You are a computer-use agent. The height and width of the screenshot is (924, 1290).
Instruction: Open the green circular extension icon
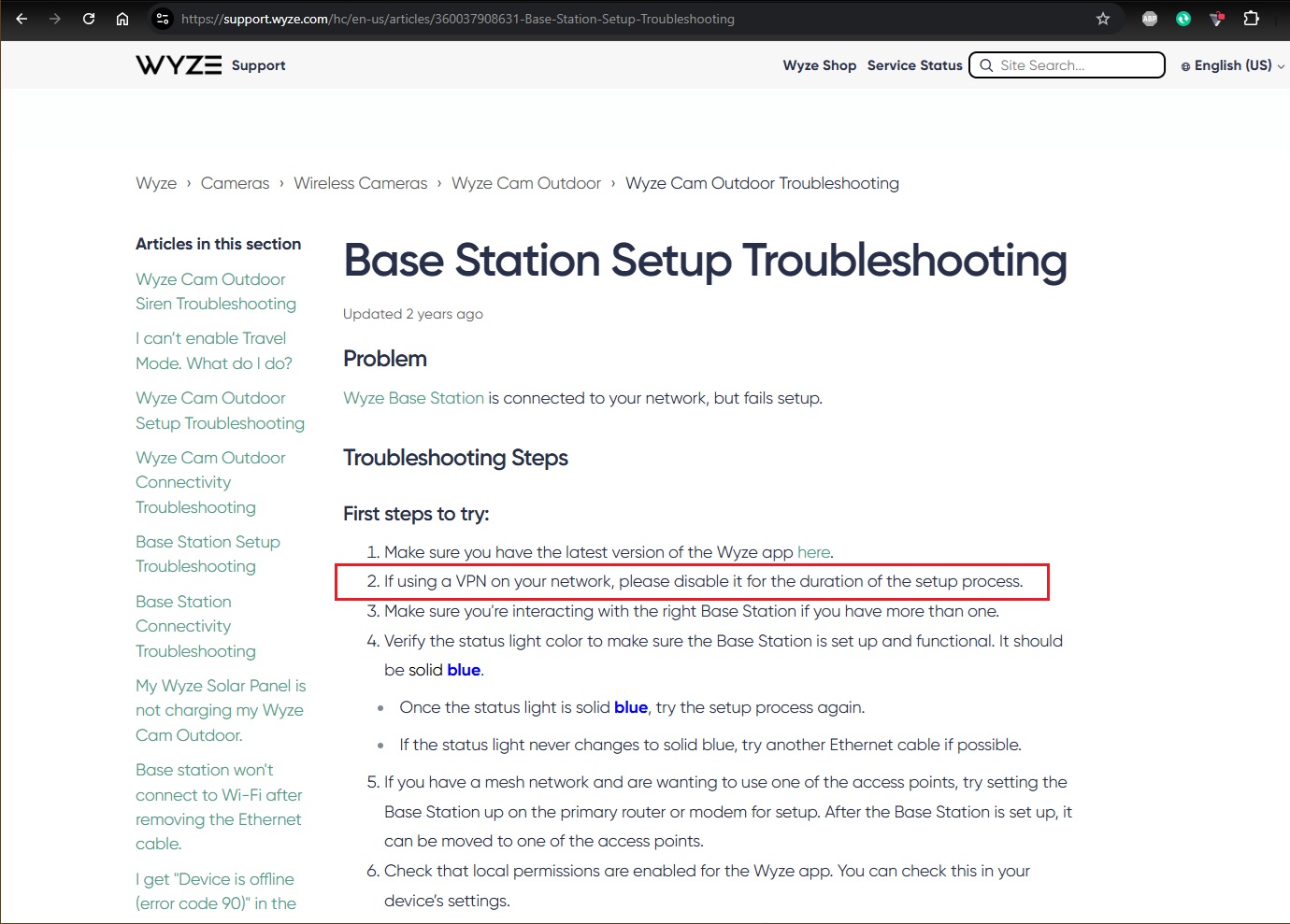point(1183,19)
